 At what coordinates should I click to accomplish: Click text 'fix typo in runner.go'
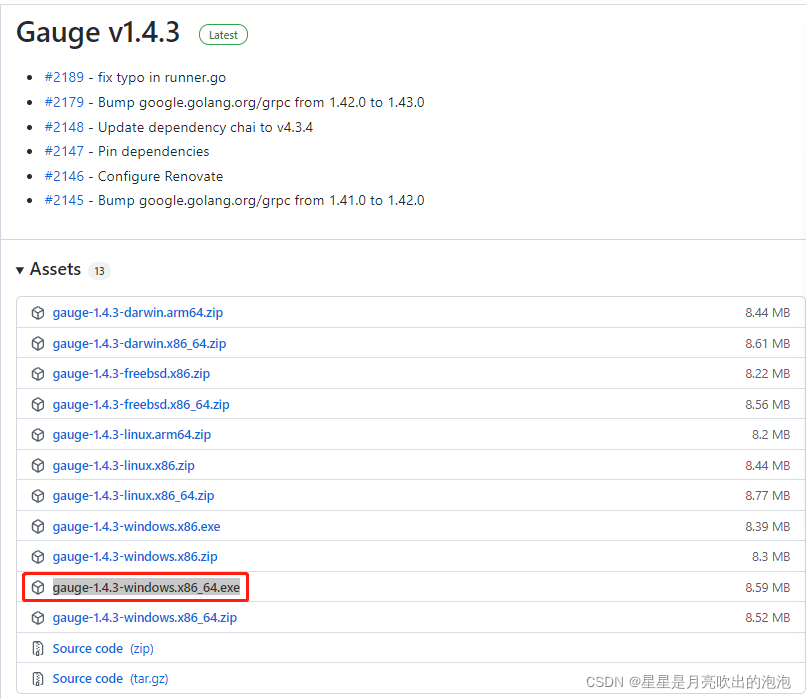pyautogui.click(x=162, y=78)
